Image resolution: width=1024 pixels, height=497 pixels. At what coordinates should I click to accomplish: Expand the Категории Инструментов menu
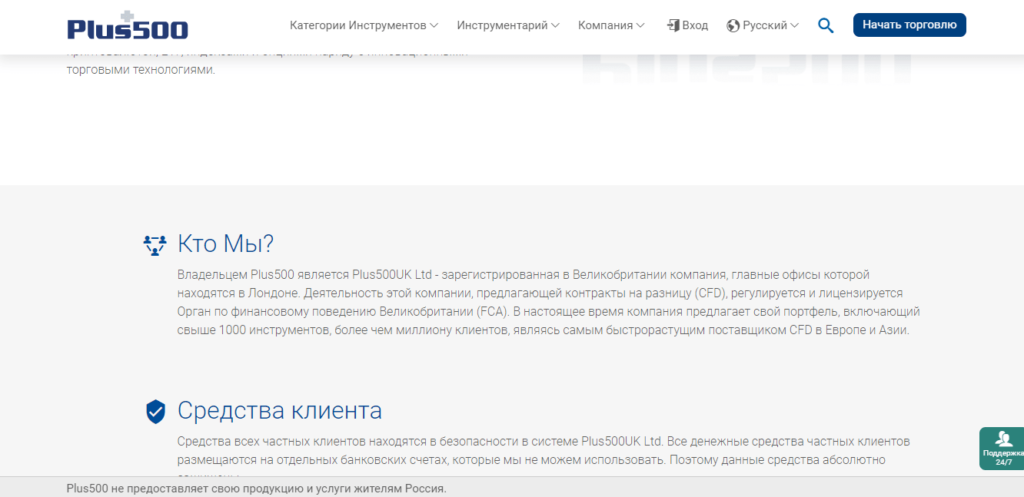pyautogui.click(x=364, y=25)
